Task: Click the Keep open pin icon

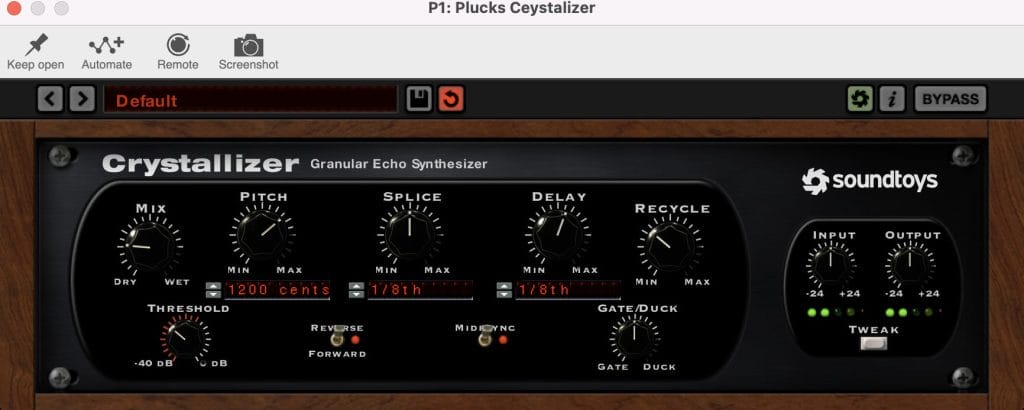Action: (36, 45)
